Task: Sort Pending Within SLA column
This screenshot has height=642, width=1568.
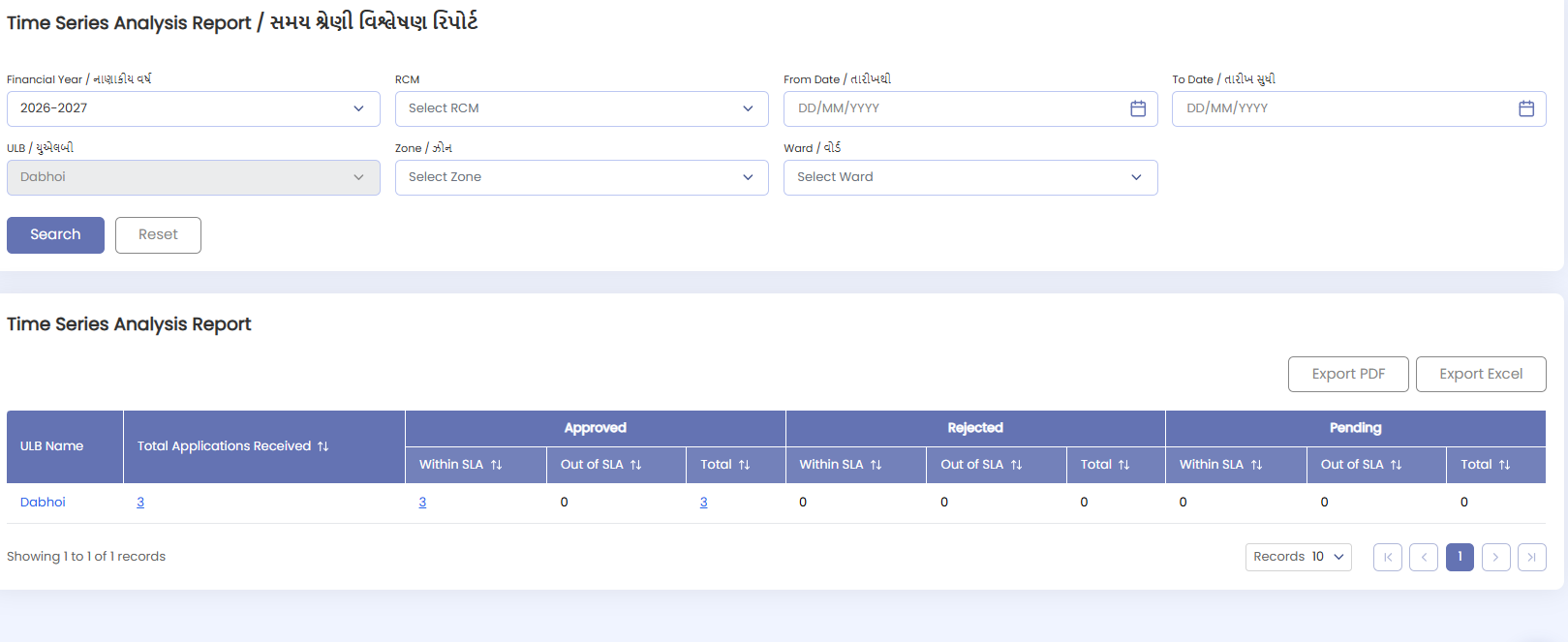Action: coord(1257,465)
